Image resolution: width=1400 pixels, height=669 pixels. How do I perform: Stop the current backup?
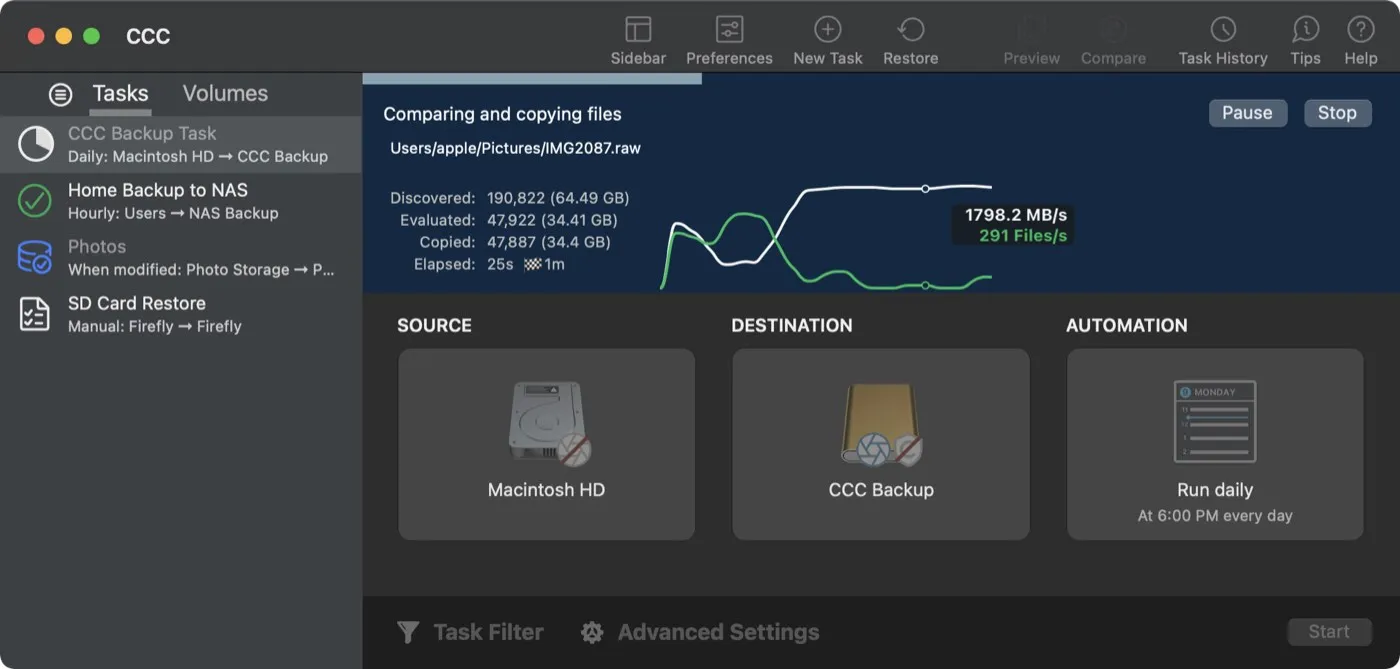pos(1337,113)
